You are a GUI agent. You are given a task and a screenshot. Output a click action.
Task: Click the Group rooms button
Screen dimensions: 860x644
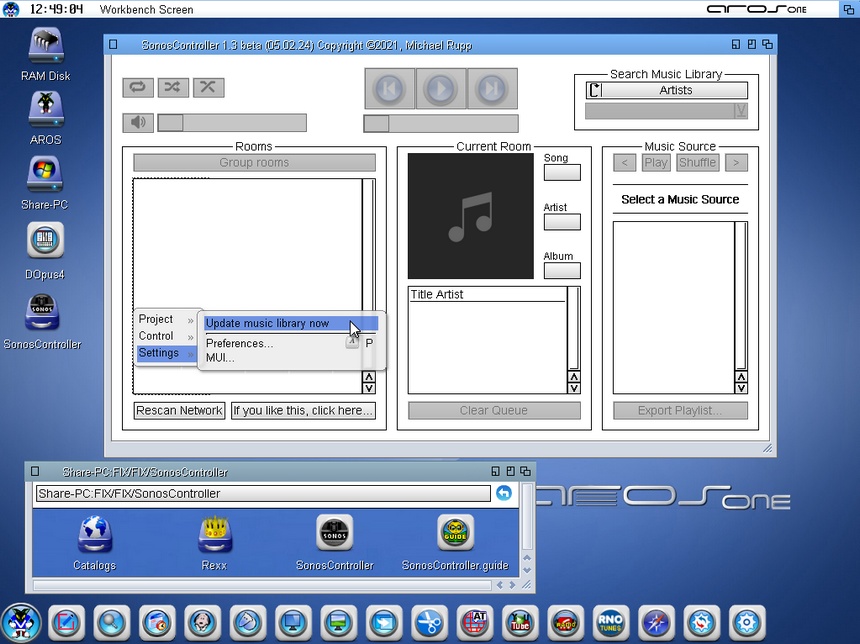tap(254, 162)
